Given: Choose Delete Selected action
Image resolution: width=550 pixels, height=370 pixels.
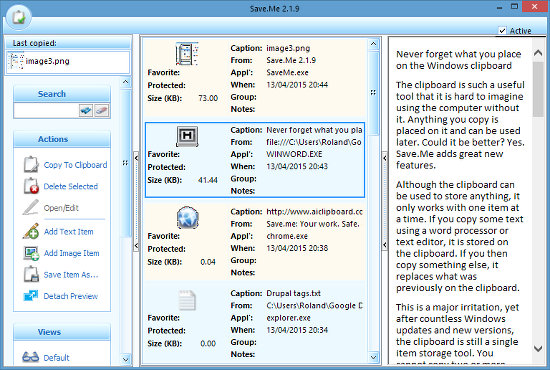Looking at the screenshot, I should [71, 186].
